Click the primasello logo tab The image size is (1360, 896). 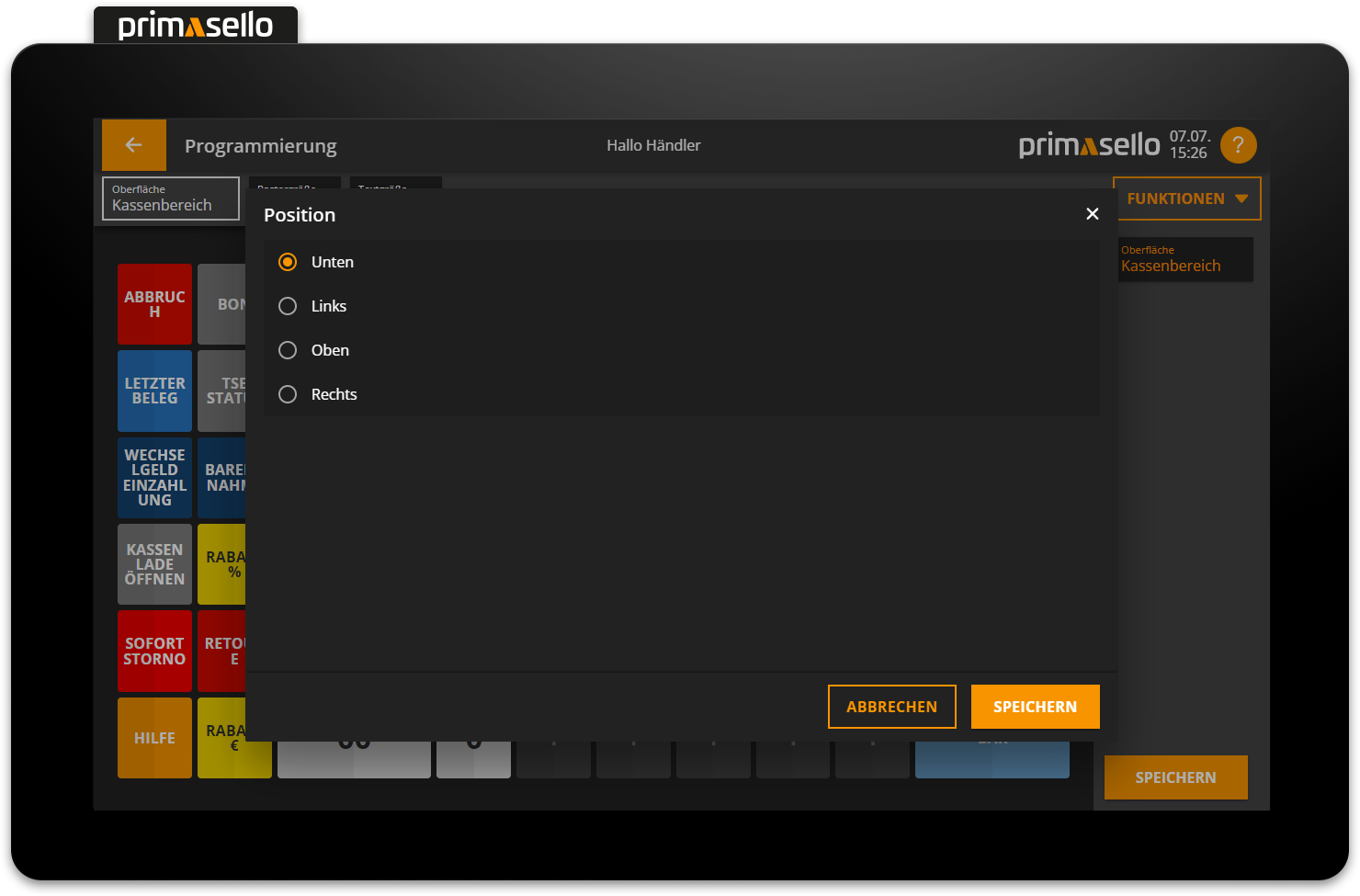coord(195,24)
